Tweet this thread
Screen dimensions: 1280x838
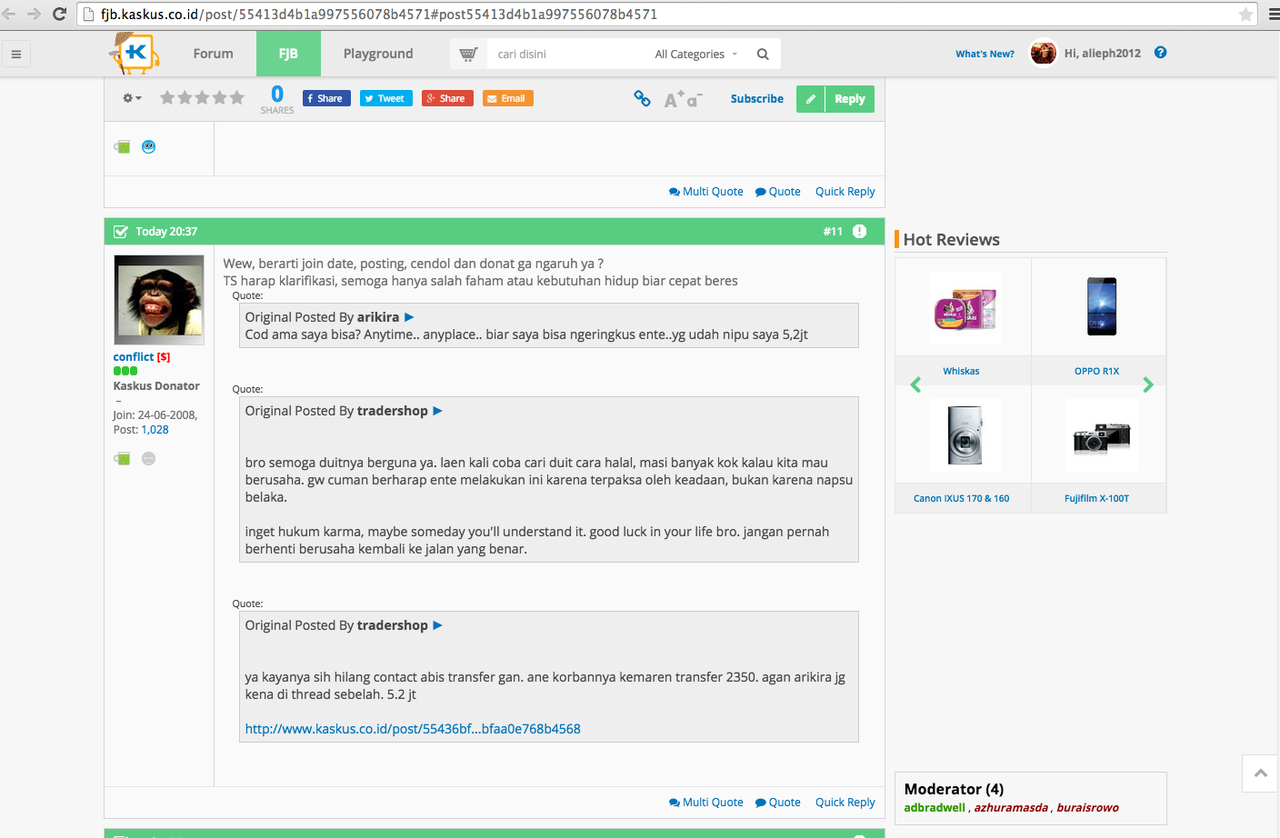[x=386, y=98]
